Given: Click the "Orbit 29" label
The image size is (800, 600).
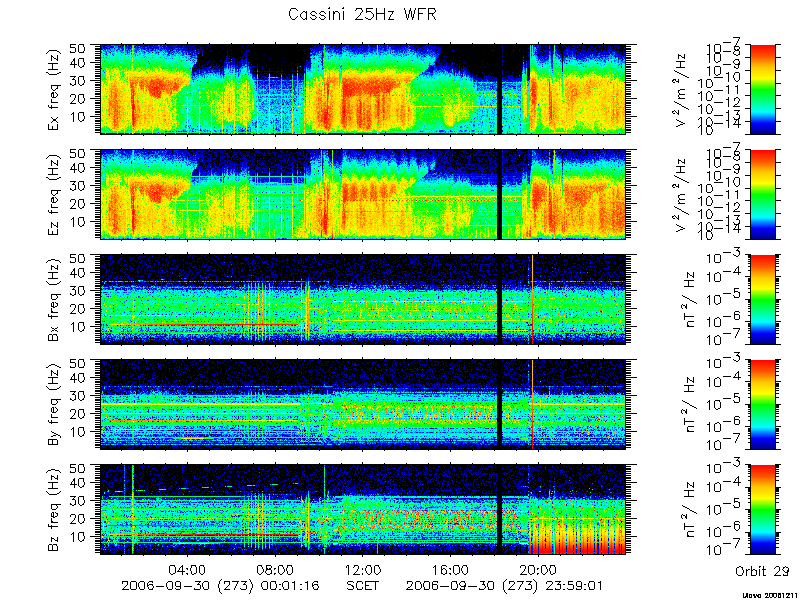Looking at the screenshot, I should (762, 571).
